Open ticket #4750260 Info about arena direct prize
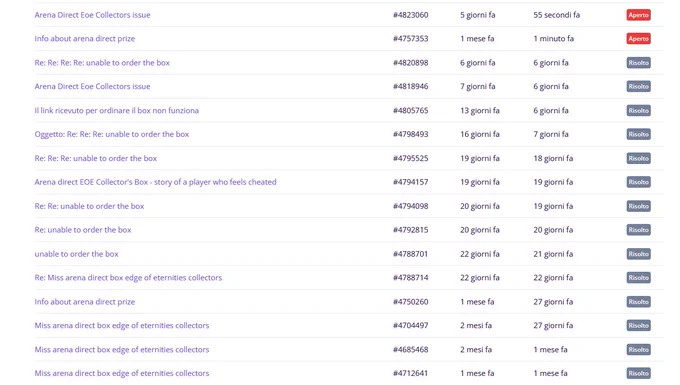 (85, 302)
